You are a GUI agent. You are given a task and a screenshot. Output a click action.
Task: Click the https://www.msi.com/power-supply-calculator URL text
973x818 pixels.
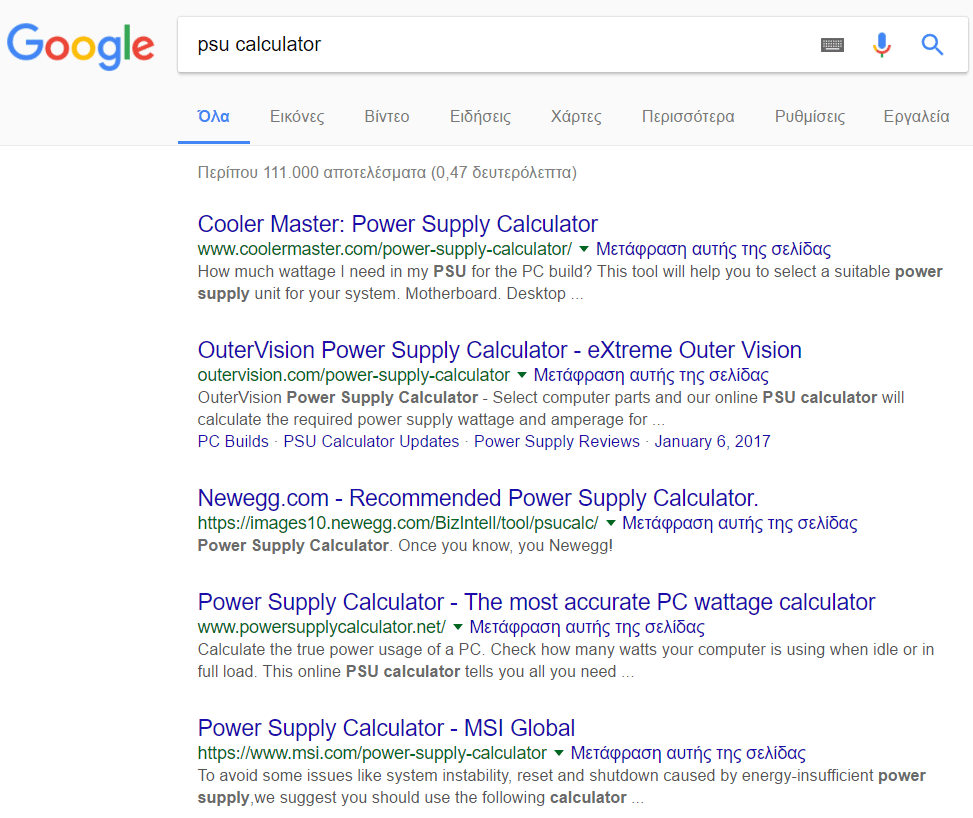point(372,753)
